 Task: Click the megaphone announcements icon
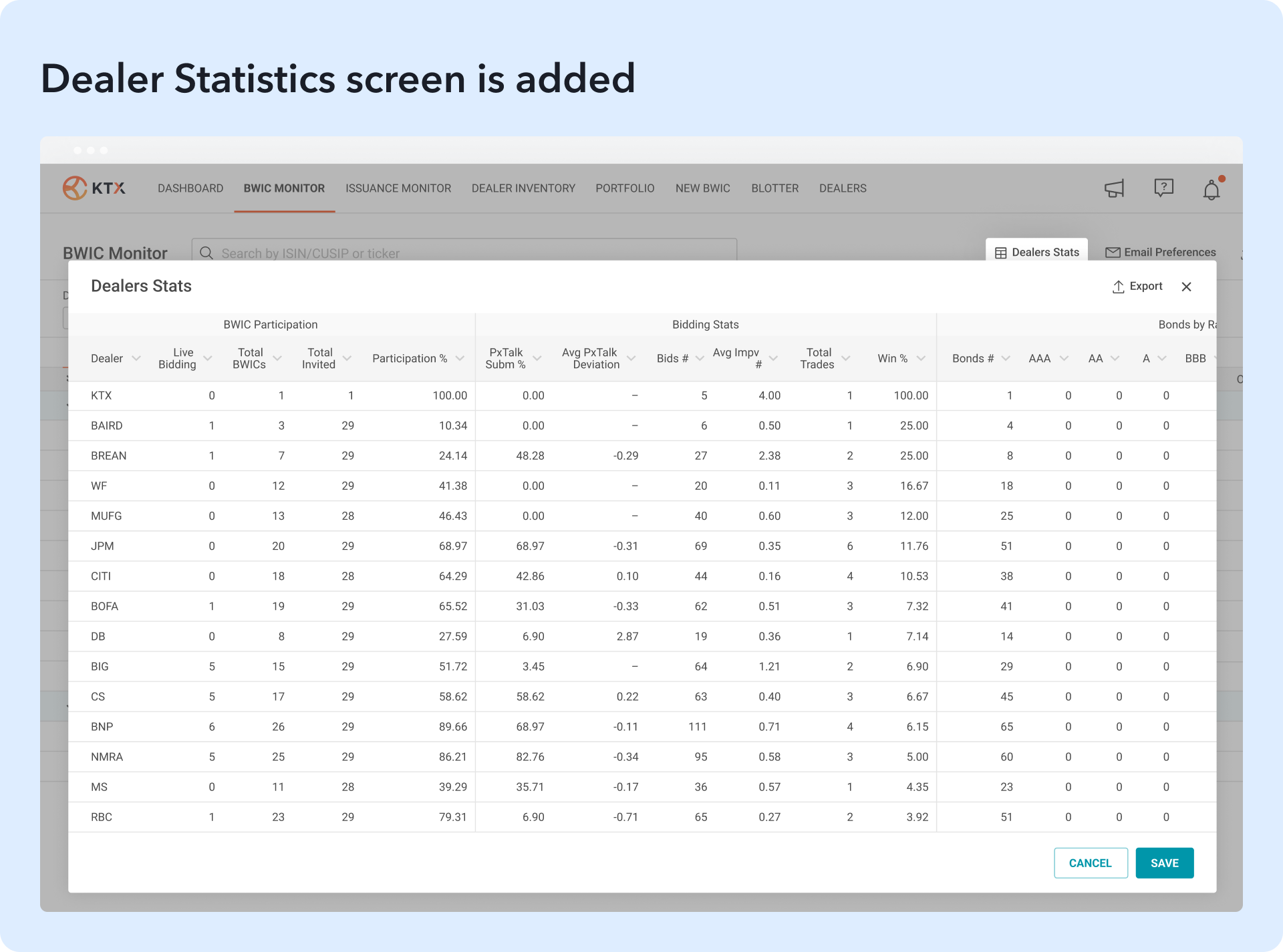(x=1114, y=189)
